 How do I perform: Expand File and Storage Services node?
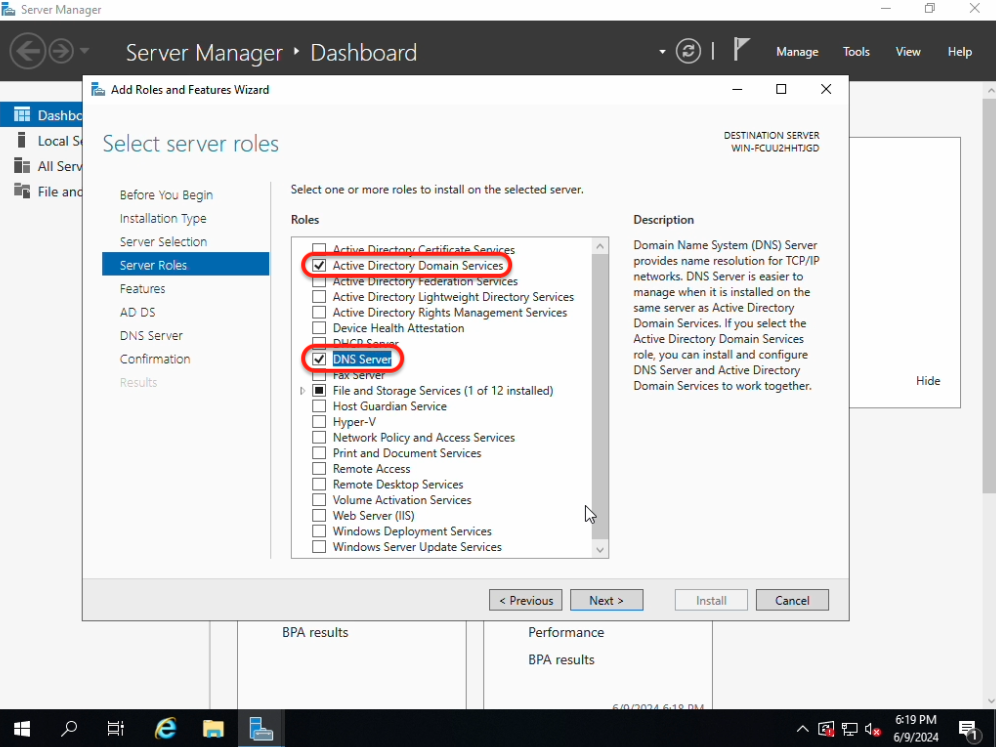tap(302, 391)
